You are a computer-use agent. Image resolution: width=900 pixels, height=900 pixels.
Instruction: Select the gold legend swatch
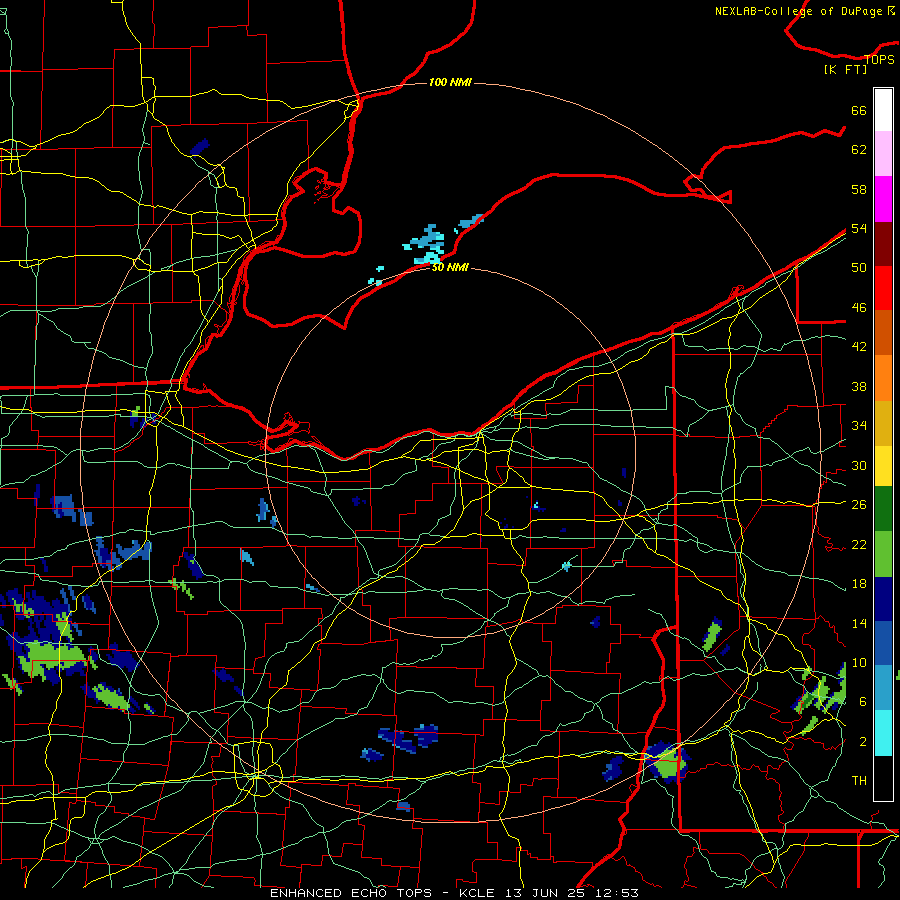(x=883, y=422)
